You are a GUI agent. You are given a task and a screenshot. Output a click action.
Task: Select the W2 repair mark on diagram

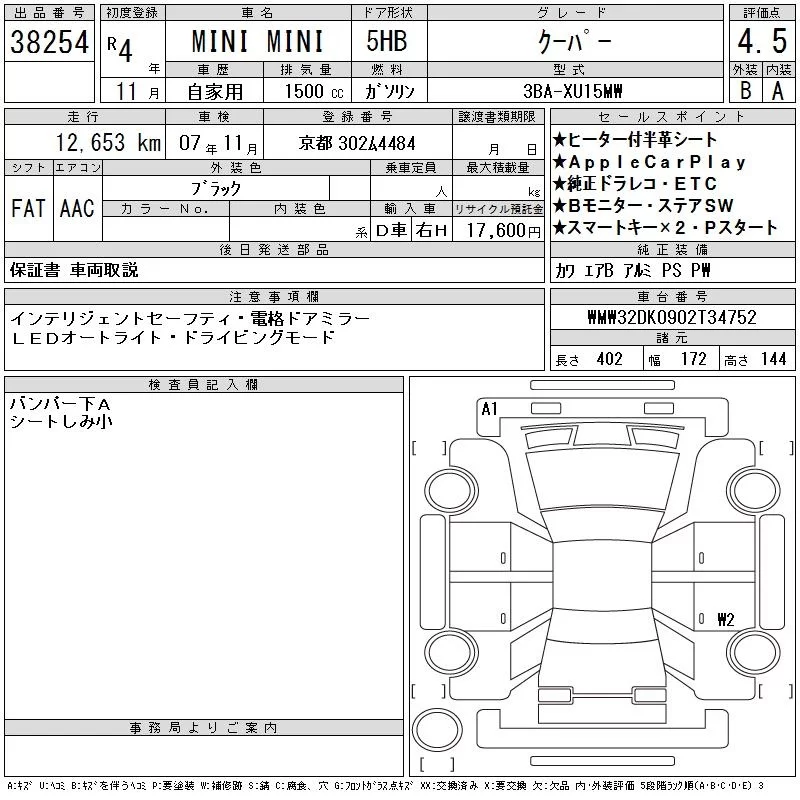click(726, 619)
